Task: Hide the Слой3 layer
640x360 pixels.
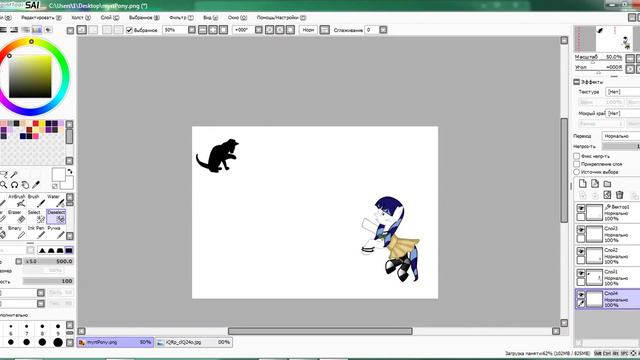Action: [x=581, y=230]
